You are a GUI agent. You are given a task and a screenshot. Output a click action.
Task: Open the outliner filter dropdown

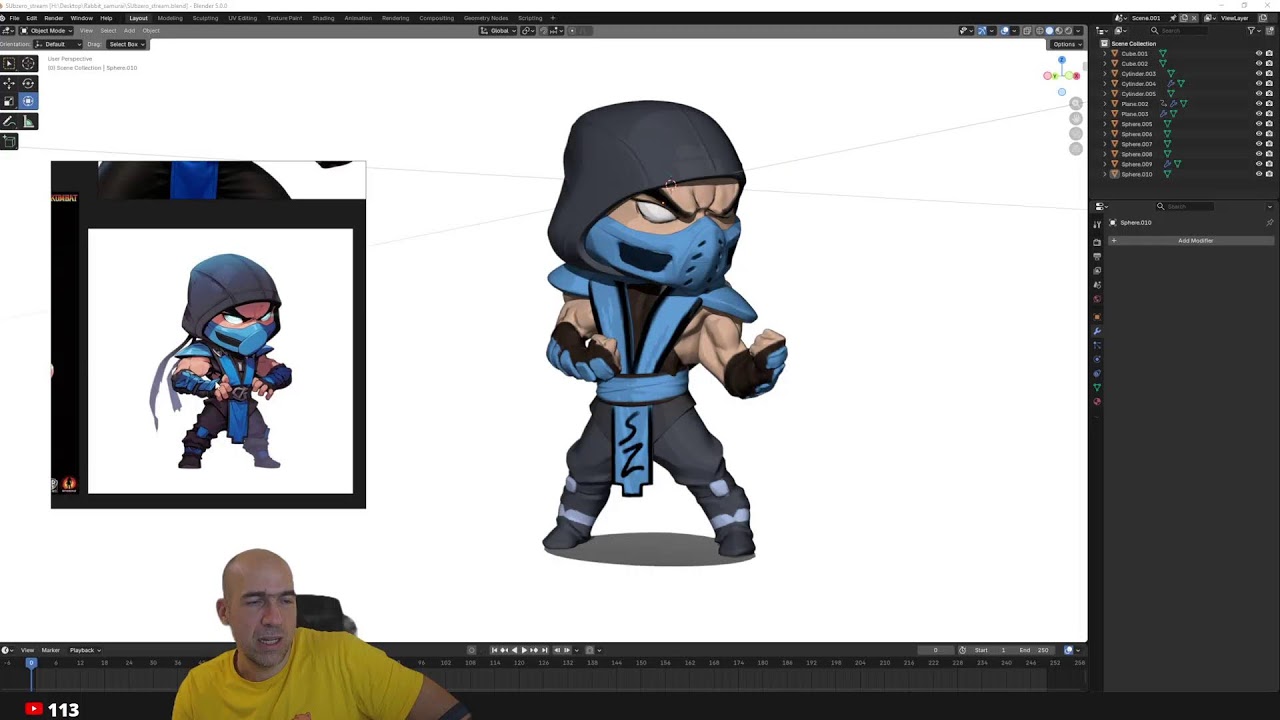tap(1254, 31)
